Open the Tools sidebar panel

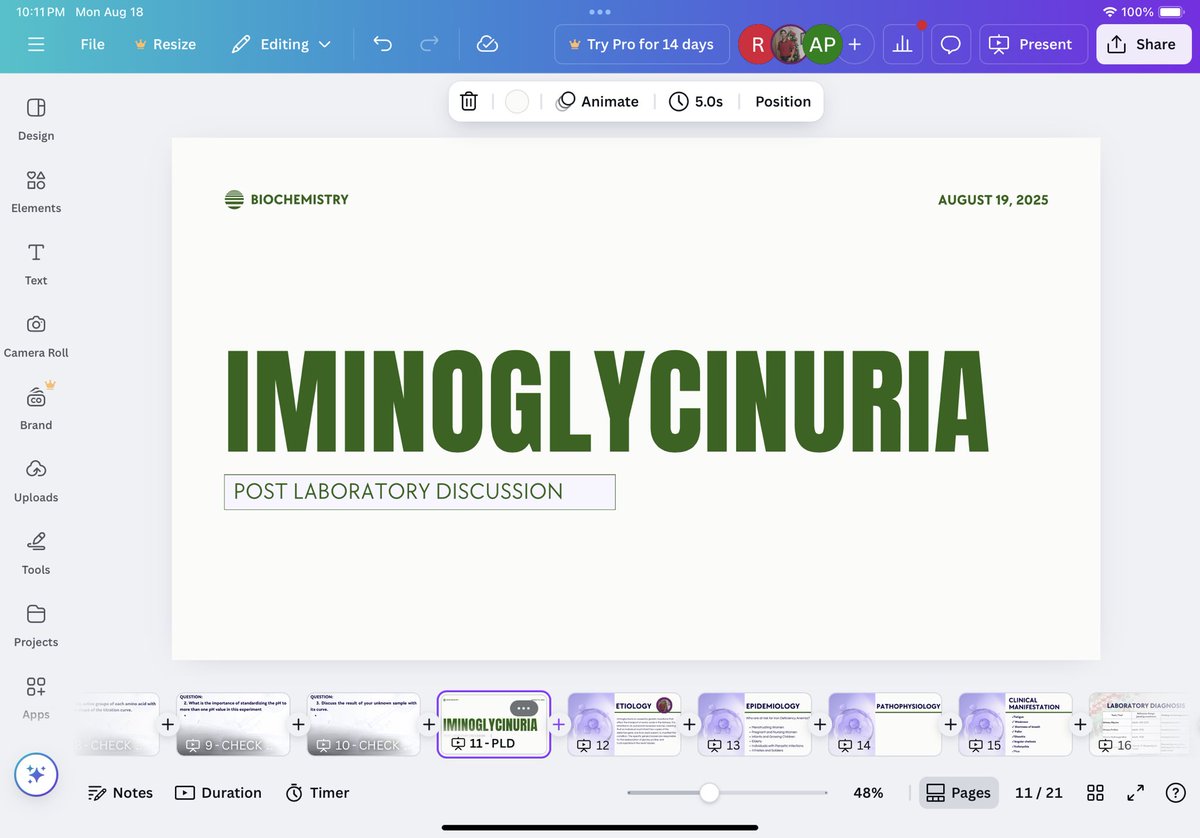[x=36, y=553]
